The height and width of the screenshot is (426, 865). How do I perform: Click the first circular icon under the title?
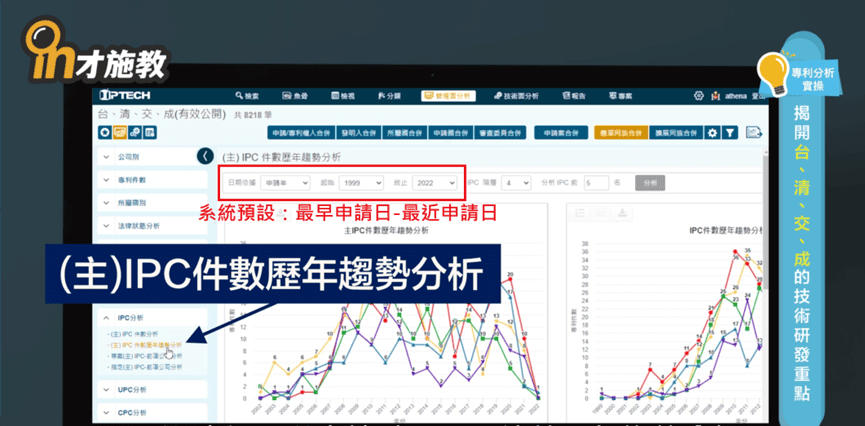click(x=103, y=132)
